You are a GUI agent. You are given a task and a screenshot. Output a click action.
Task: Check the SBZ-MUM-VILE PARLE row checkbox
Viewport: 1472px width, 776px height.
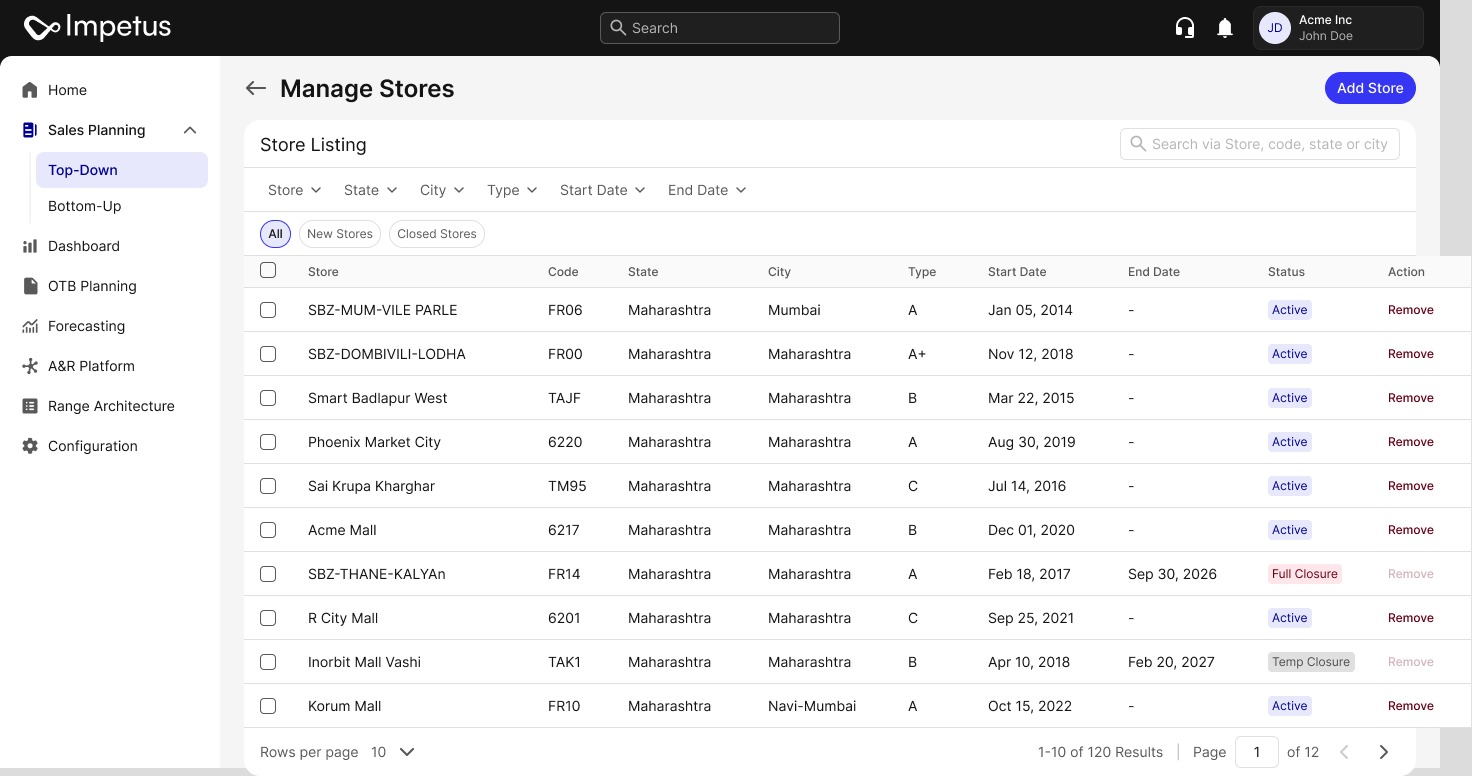click(268, 310)
